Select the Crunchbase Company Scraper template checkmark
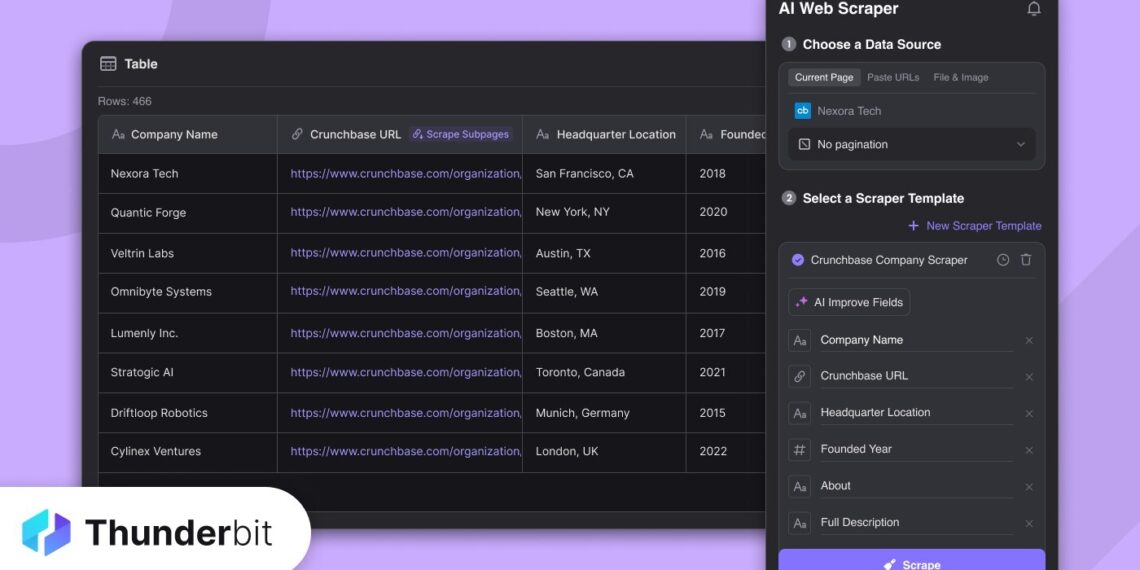 [798, 260]
